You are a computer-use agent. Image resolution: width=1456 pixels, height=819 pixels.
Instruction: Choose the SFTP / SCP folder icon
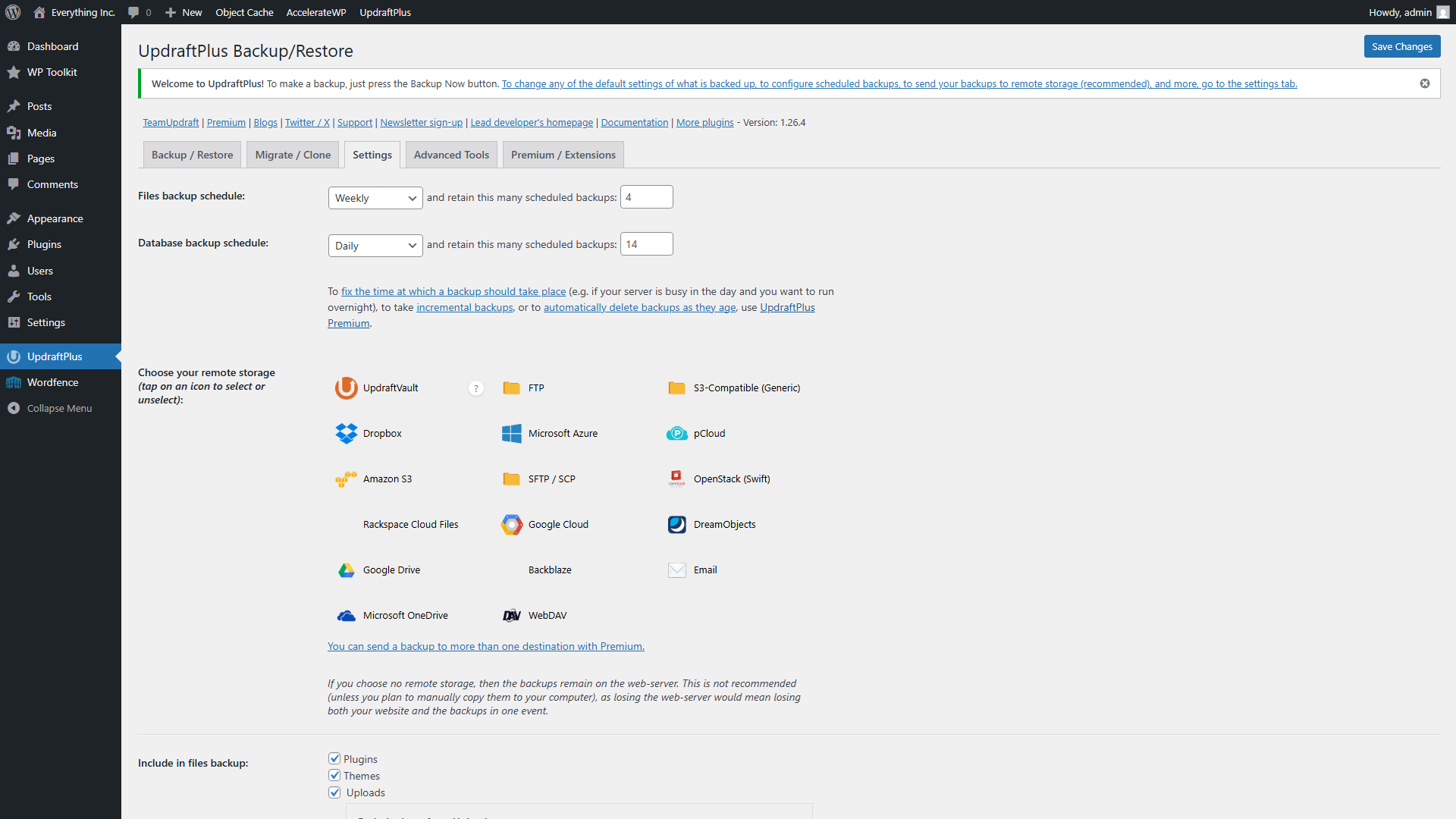[x=512, y=479]
